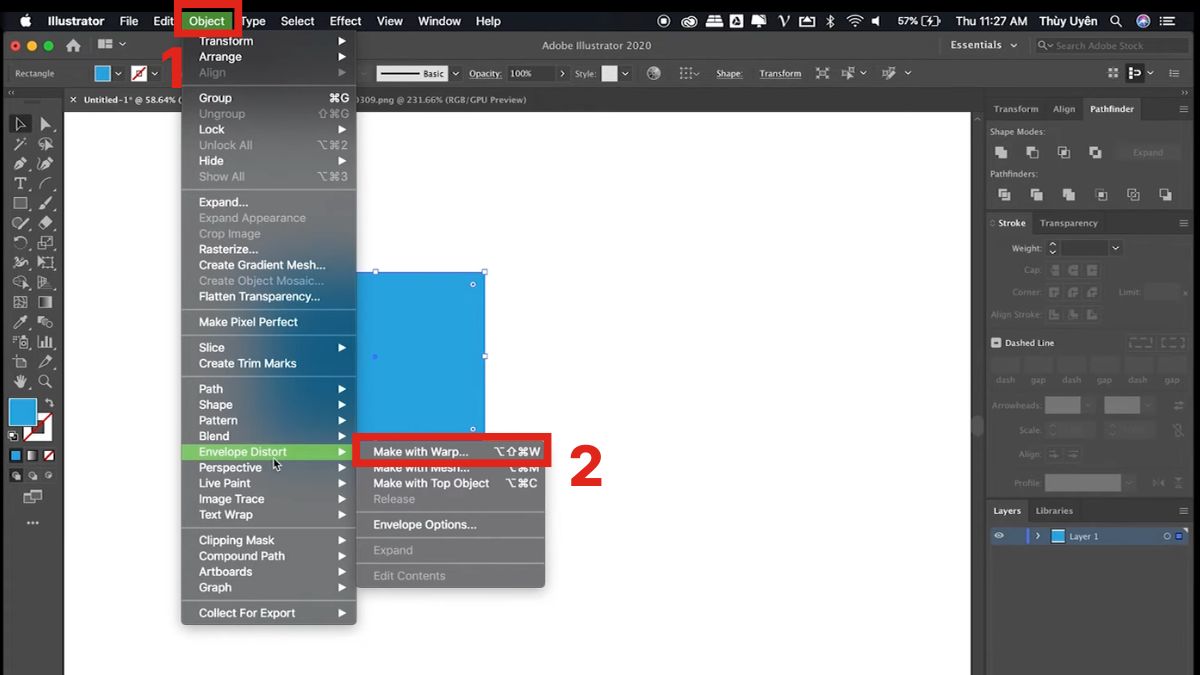The image size is (1200, 675).
Task: Activate the Type tool
Action: (x=20, y=183)
